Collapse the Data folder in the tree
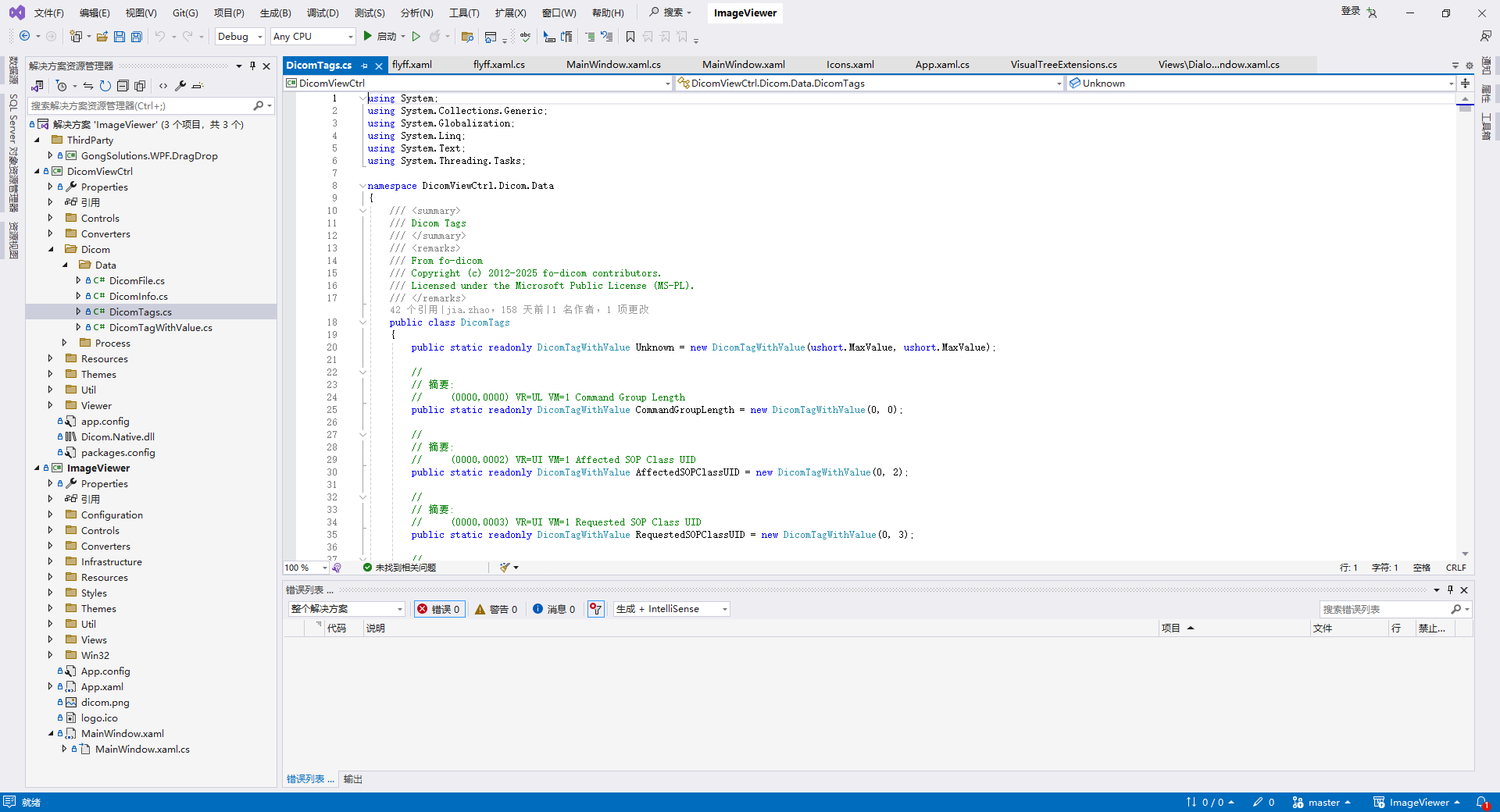 65,265
